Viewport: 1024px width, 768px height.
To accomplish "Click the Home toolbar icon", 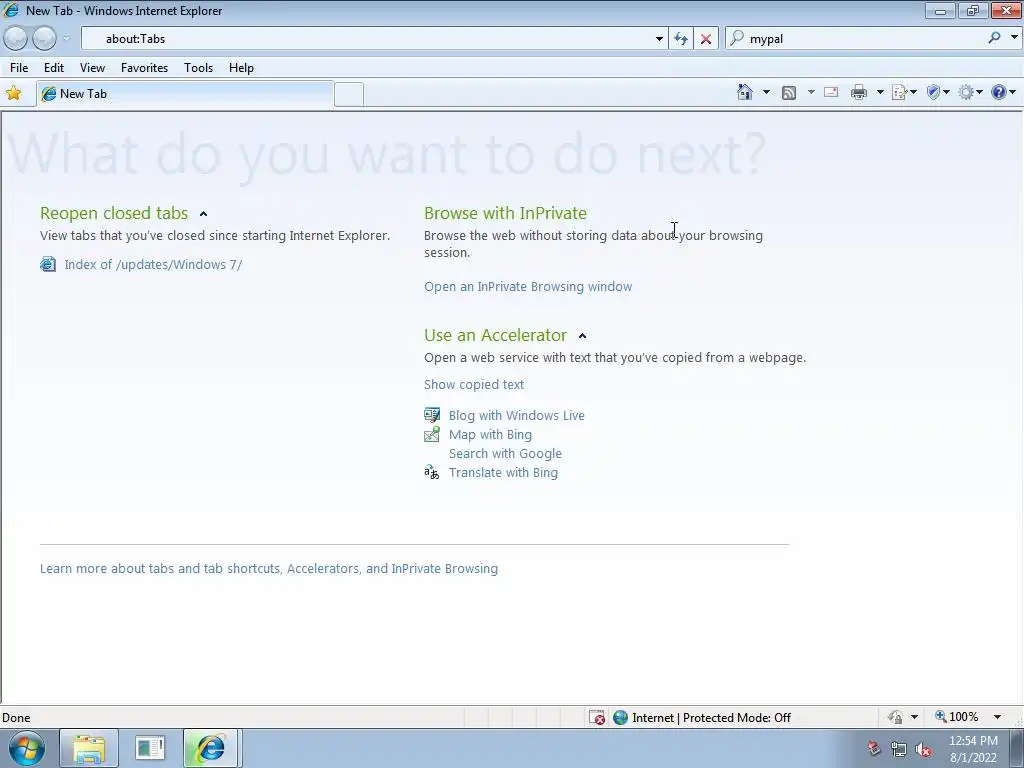I will (744, 93).
